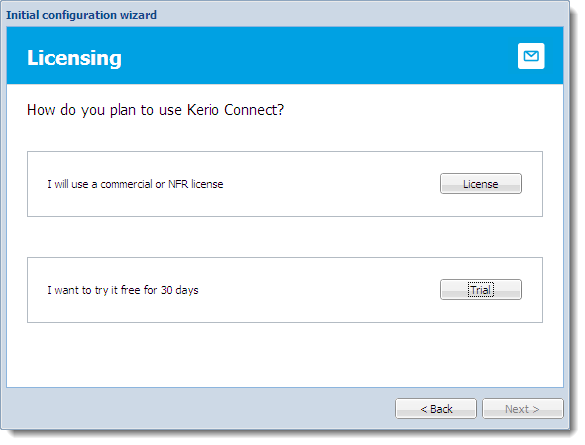Click the Licensing header title
Image resolution: width=585 pixels, height=445 pixels.
(x=74, y=58)
